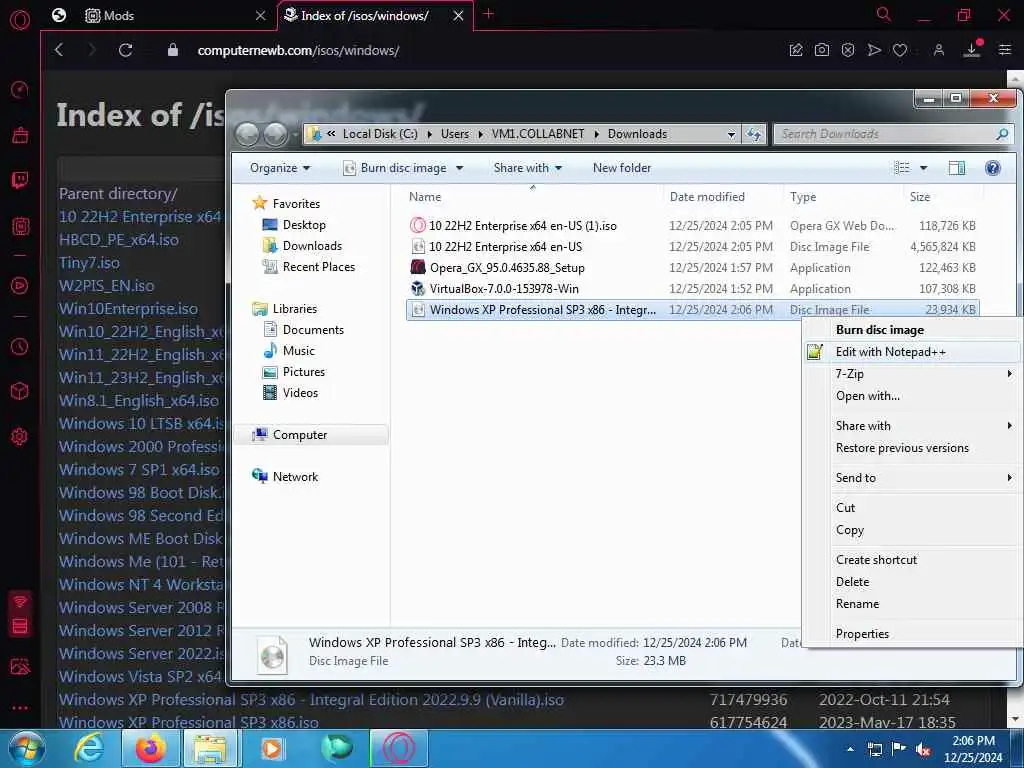
Task: Open the Opera account profile icon
Action: tap(938, 50)
